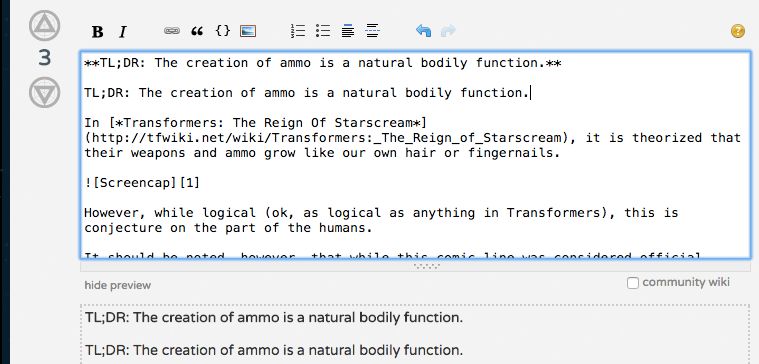Click the first TL;DR line in preview
Screen dimensions: 759x364
pos(274,318)
